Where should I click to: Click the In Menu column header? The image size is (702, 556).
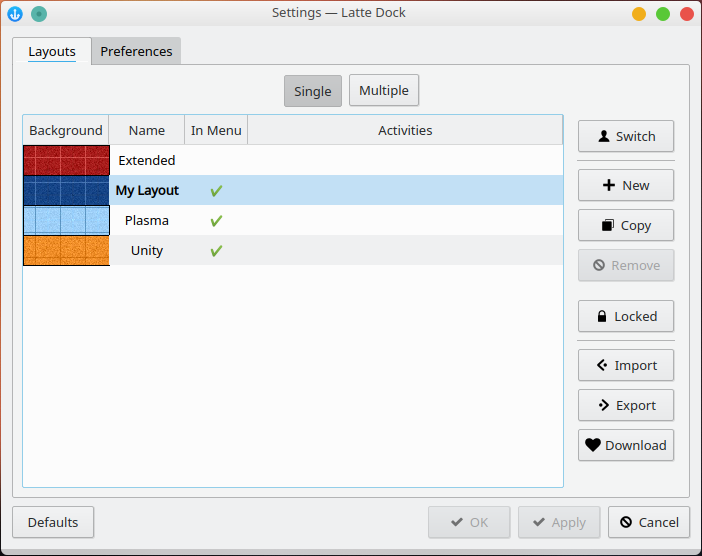tap(216, 130)
